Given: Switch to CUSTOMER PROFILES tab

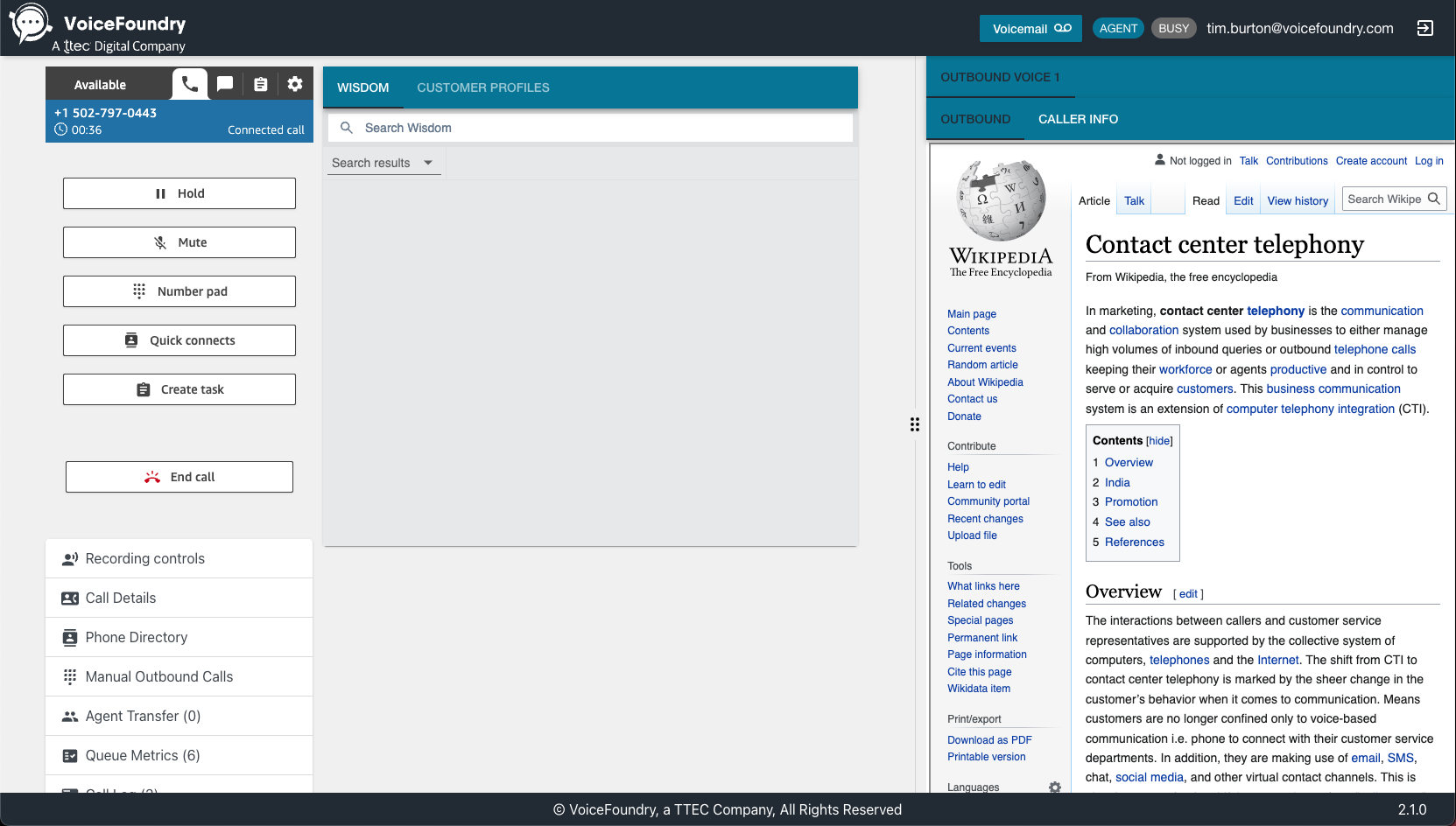Looking at the screenshot, I should 483,87.
